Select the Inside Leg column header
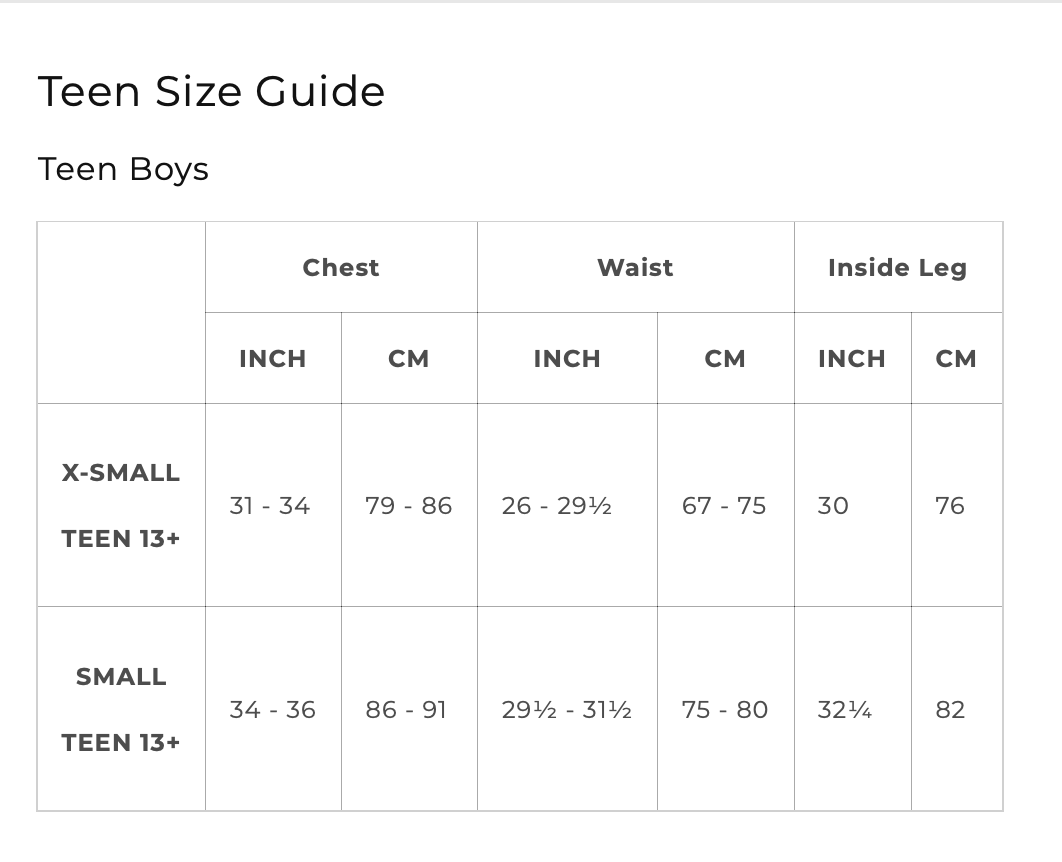 click(x=897, y=268)
